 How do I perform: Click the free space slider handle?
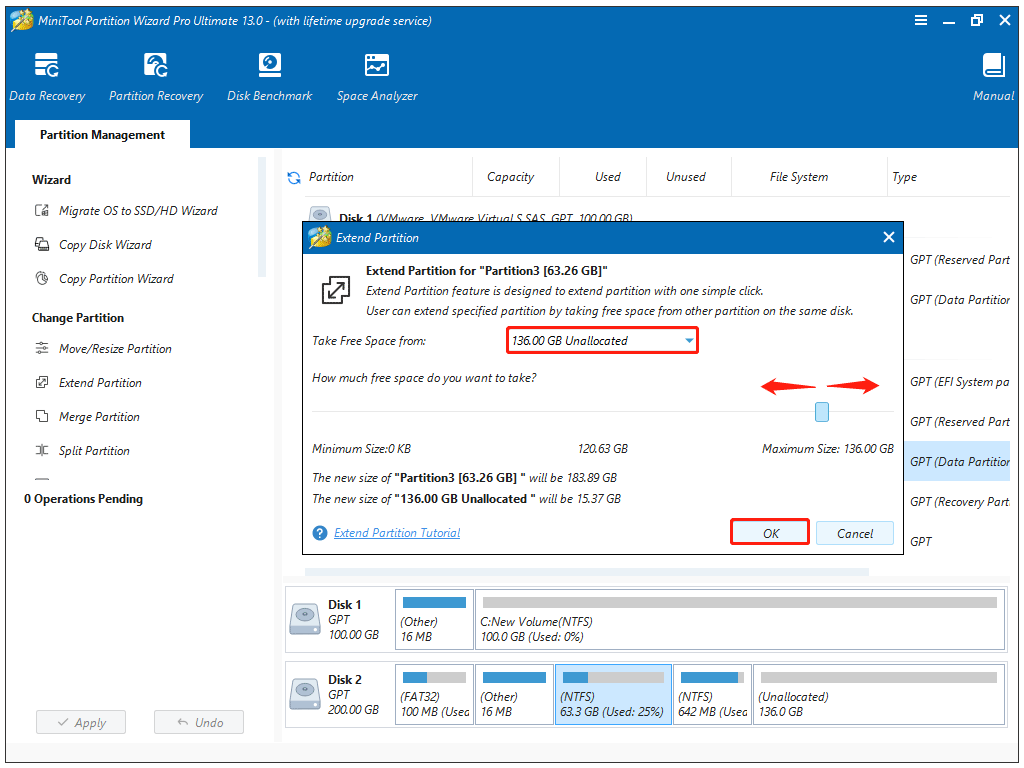point(822,412)
